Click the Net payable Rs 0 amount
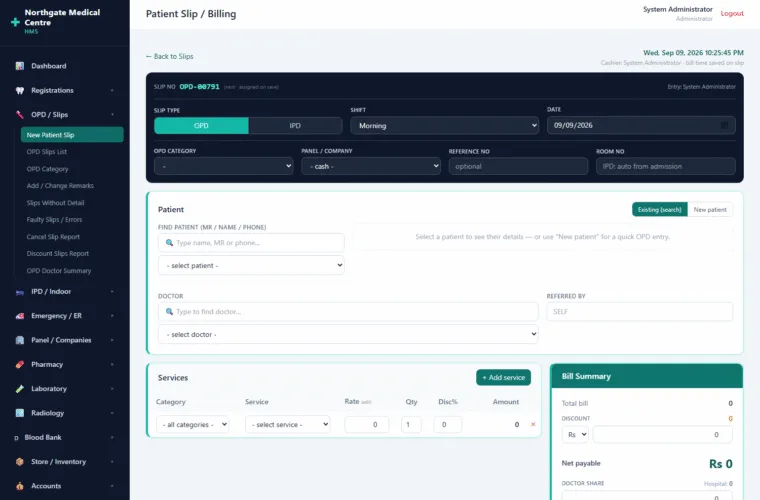Screen dimensions: 760x500 pyautogui.click(x=721, y=464)
